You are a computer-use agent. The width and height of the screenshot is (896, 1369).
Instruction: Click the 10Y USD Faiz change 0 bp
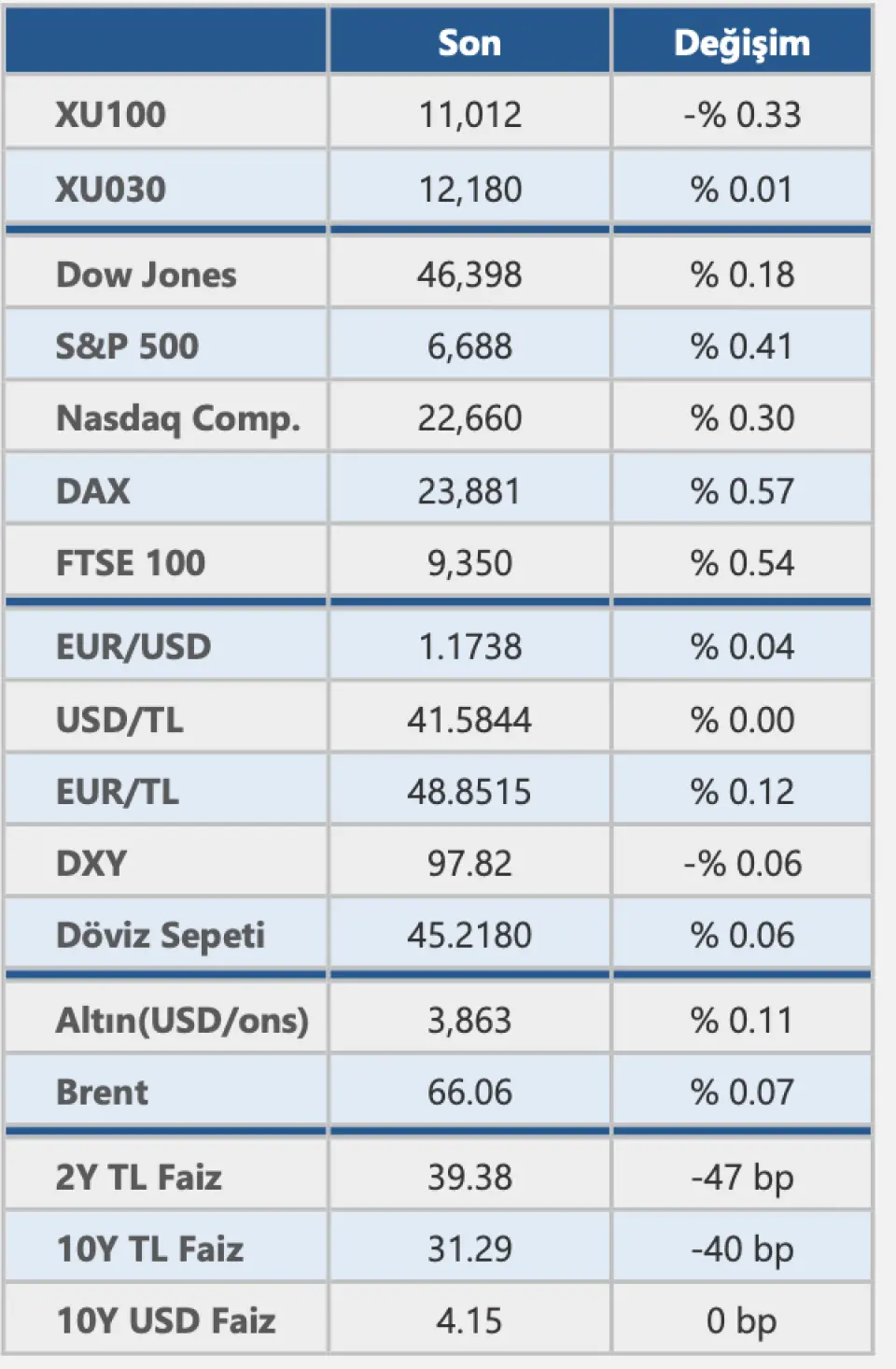[742, 1321]
